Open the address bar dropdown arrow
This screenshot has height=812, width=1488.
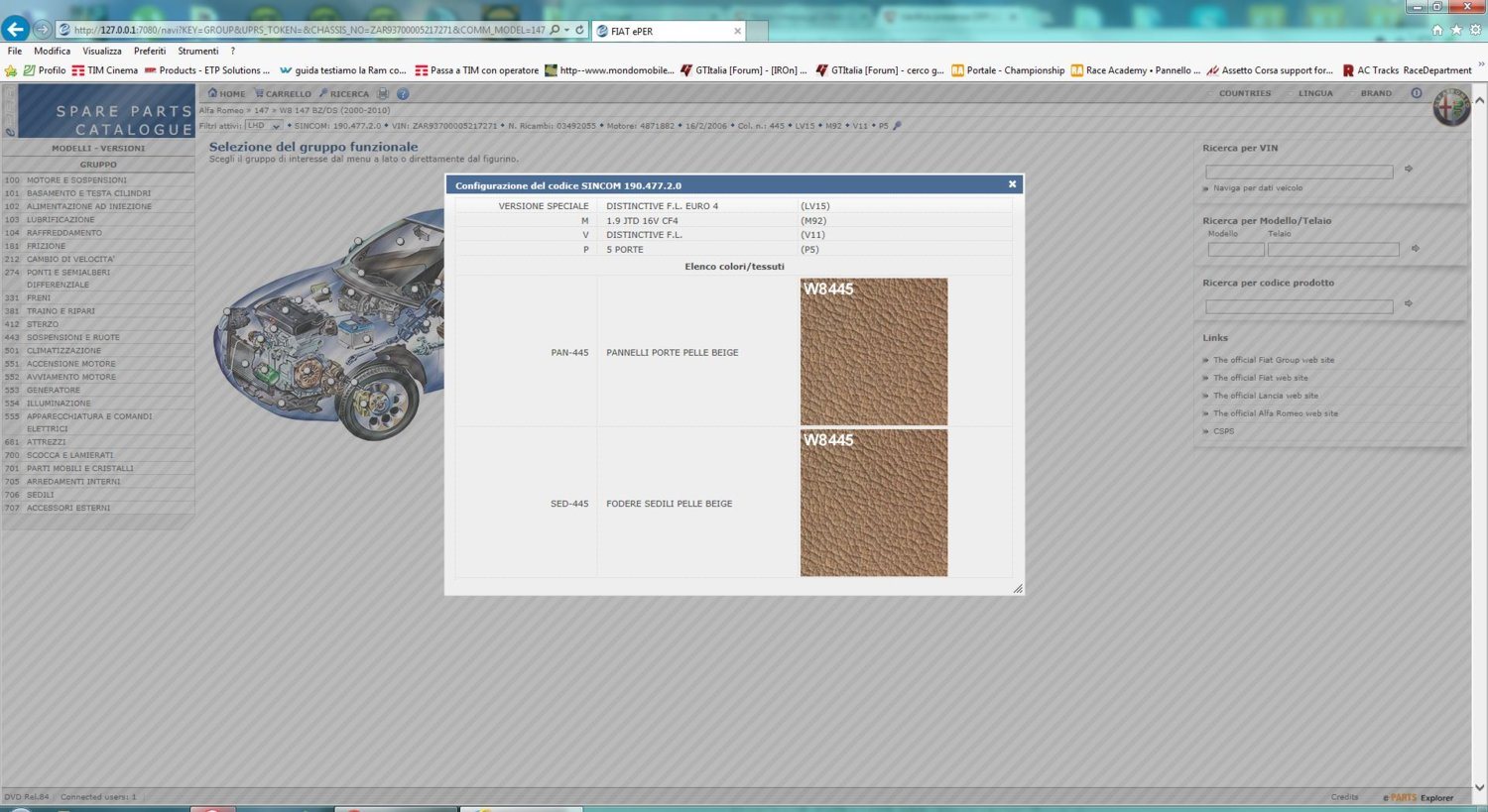(566, 30)
